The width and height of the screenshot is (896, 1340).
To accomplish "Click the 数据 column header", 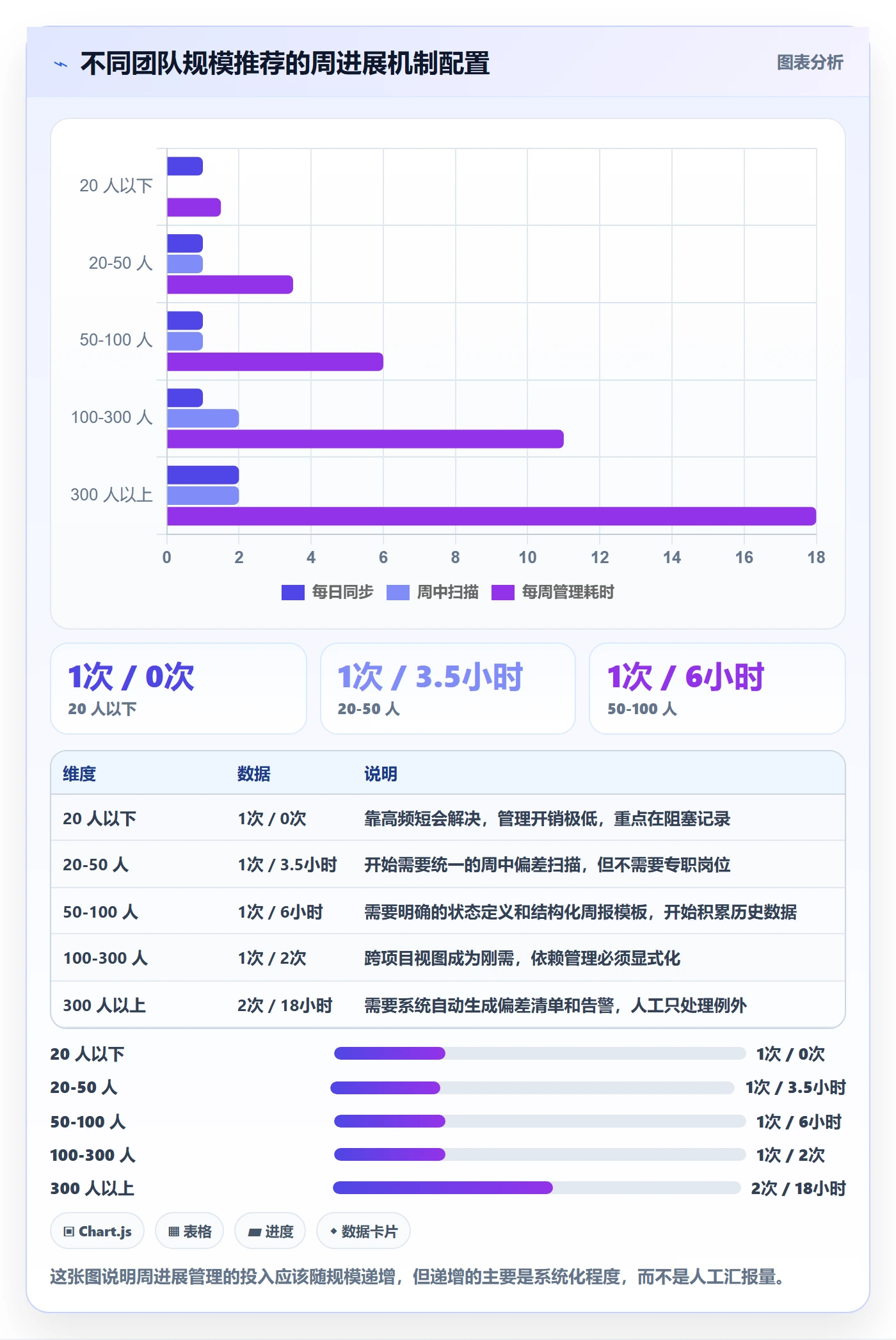I will (x=254, y=774).
